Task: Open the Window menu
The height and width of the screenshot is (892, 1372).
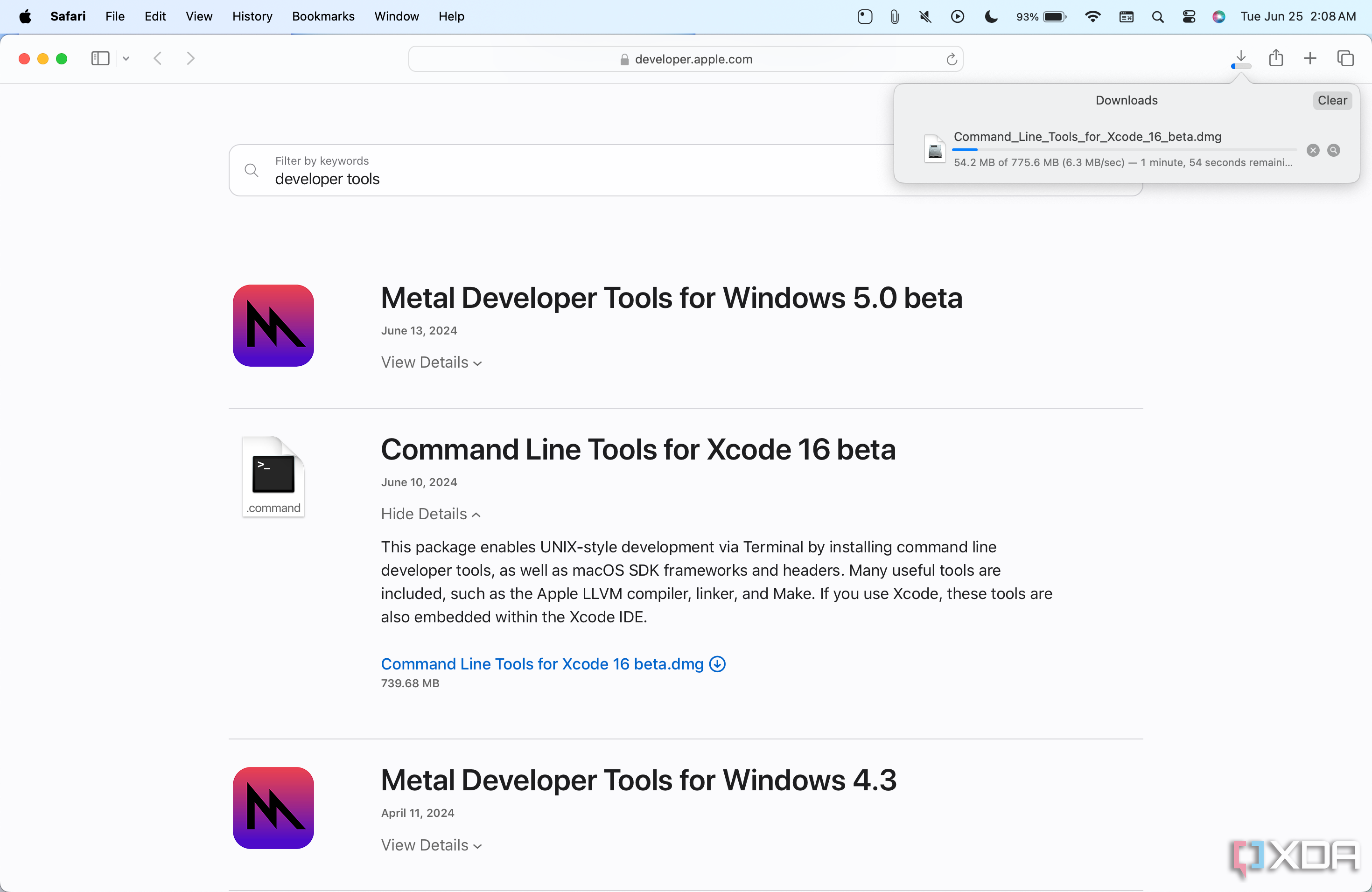Action: 396,16
